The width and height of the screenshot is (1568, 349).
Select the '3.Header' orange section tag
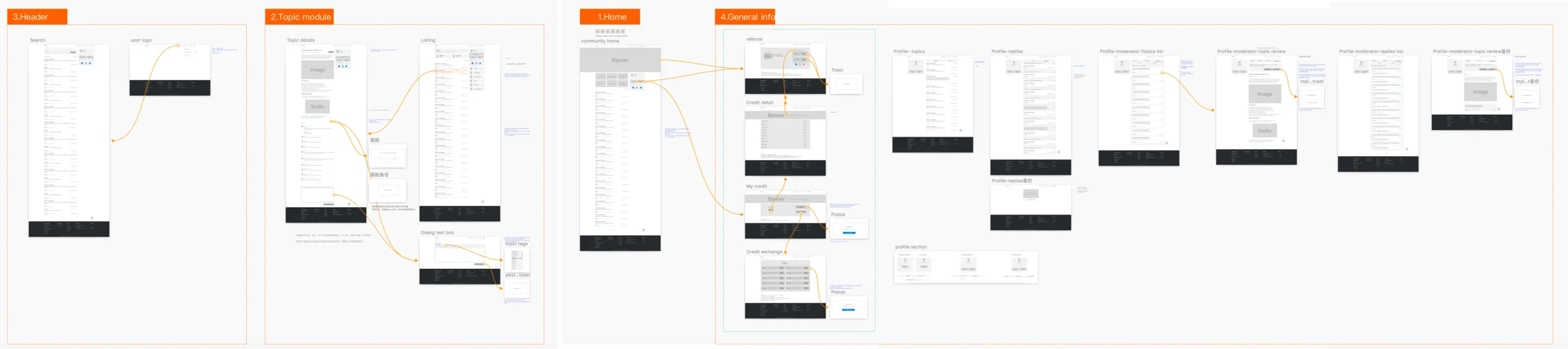(x=37, y=17)
